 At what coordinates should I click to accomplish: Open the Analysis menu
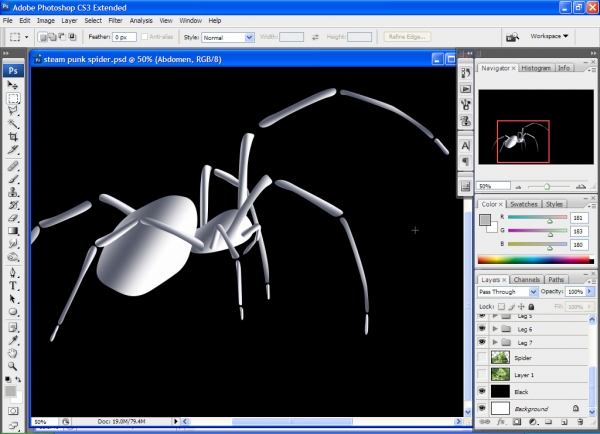point(141,21)
